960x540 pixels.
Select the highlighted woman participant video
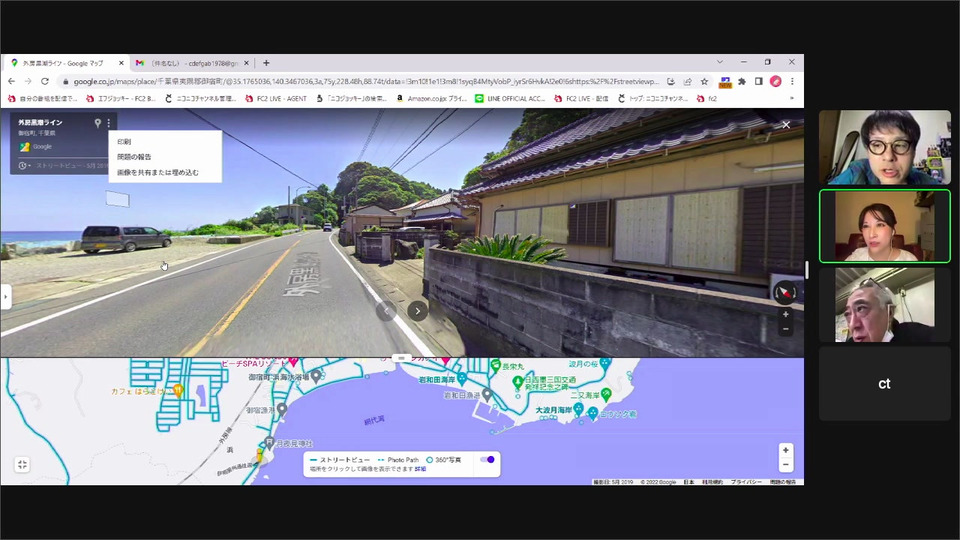coord(885,227)
